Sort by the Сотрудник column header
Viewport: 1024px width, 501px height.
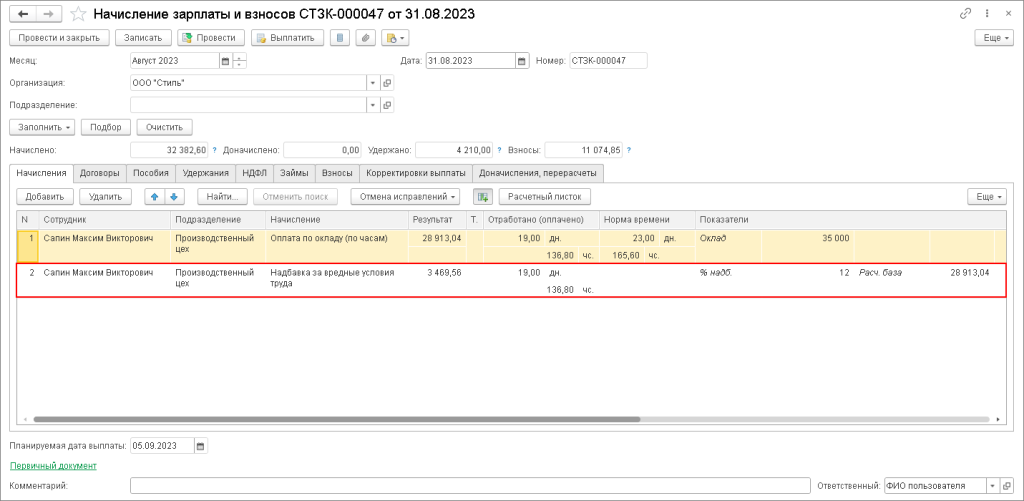pos(104,219)
